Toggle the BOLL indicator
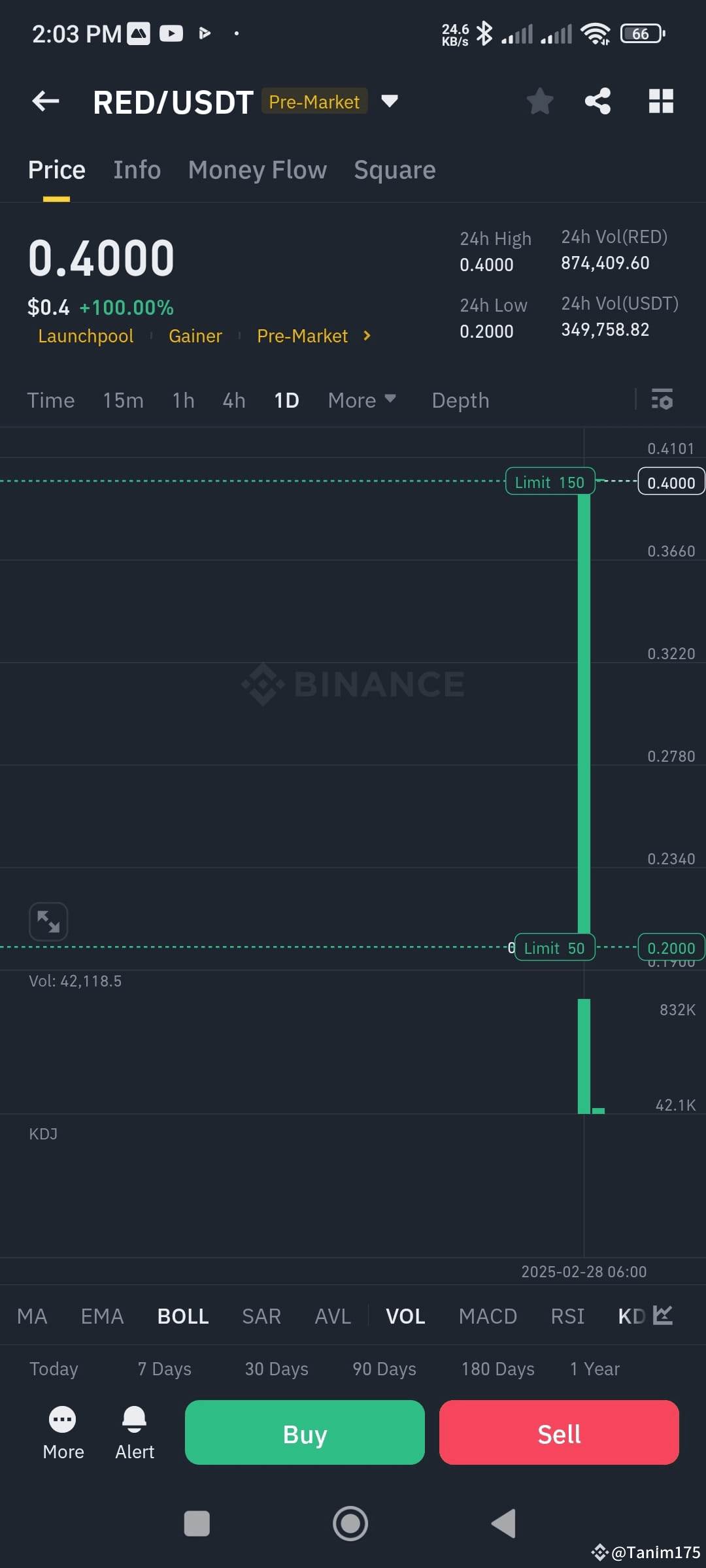Viewport: 706px width, 1568px height. pos(183,1316)
